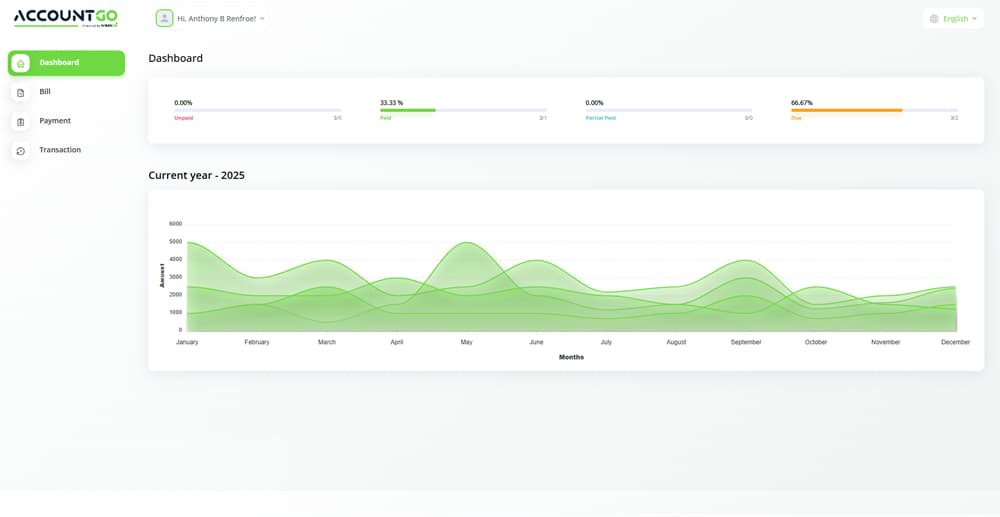Click the 33.33 % value

(392, 103)
